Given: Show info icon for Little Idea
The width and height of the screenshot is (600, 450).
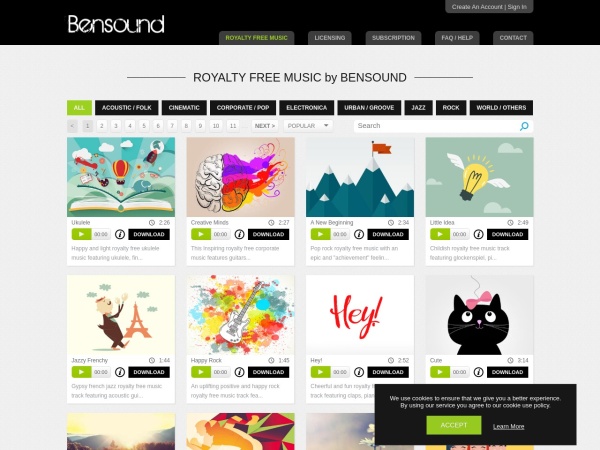Looking at the screenshot, I should click(x=478, y=234).
